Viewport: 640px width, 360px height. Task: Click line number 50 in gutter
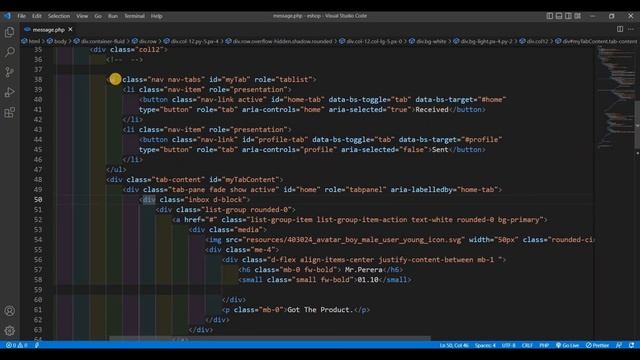tap(38, 200)
